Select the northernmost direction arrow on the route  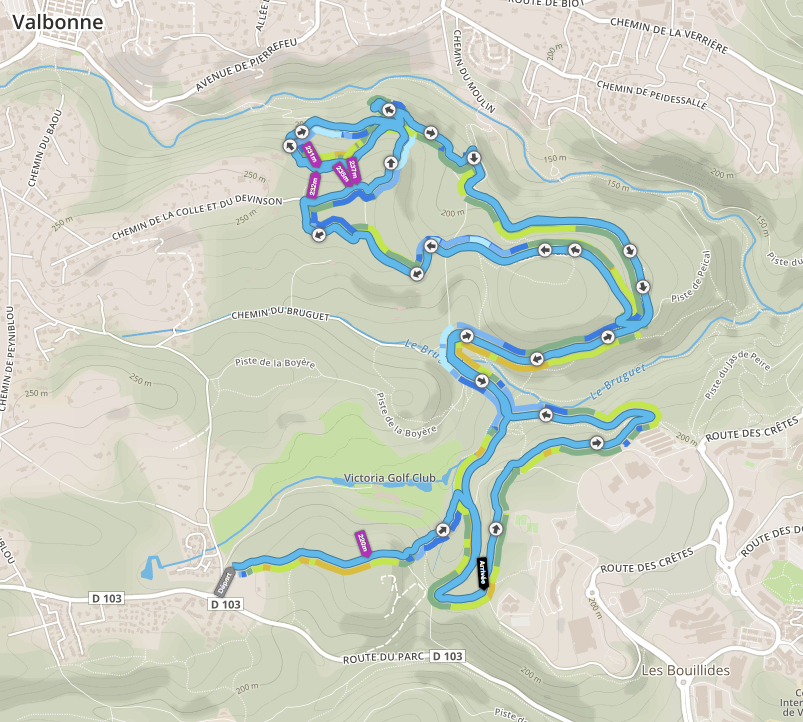point(388,107)
